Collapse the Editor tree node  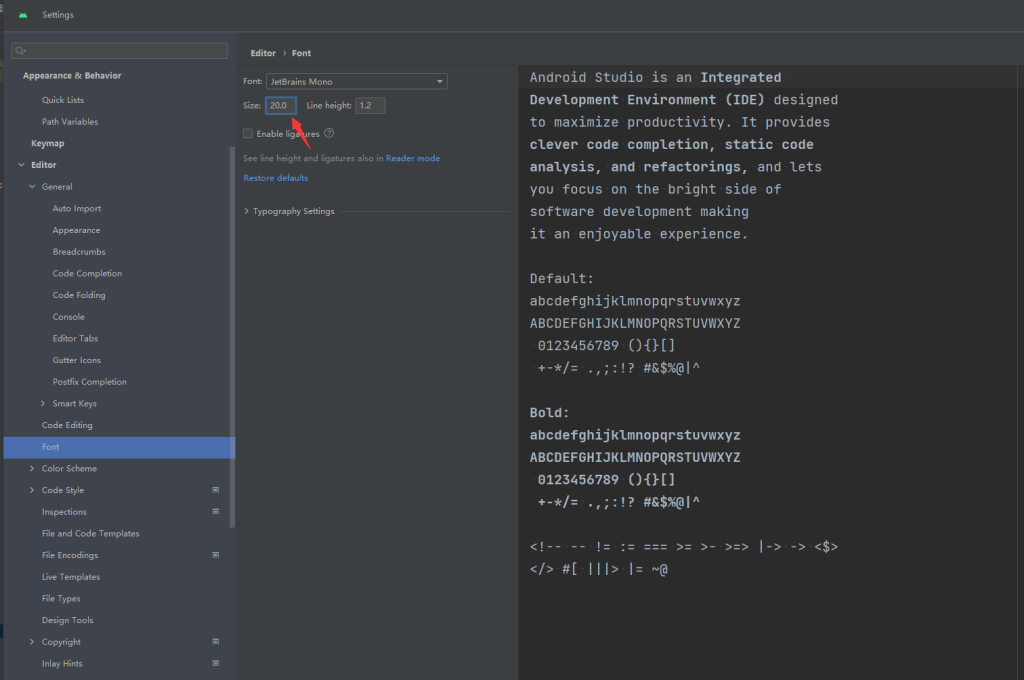click(x=22, y=165)
